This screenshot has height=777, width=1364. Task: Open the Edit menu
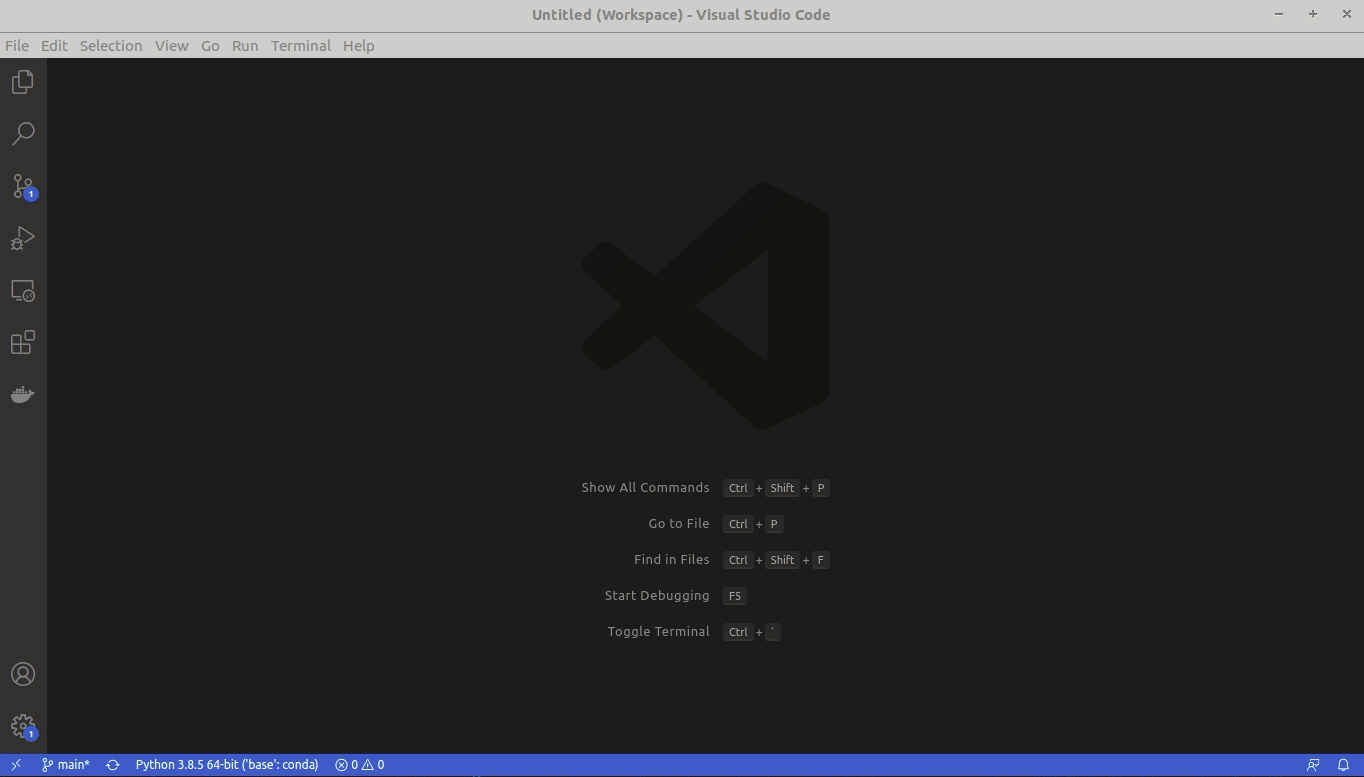click(54, 46)
